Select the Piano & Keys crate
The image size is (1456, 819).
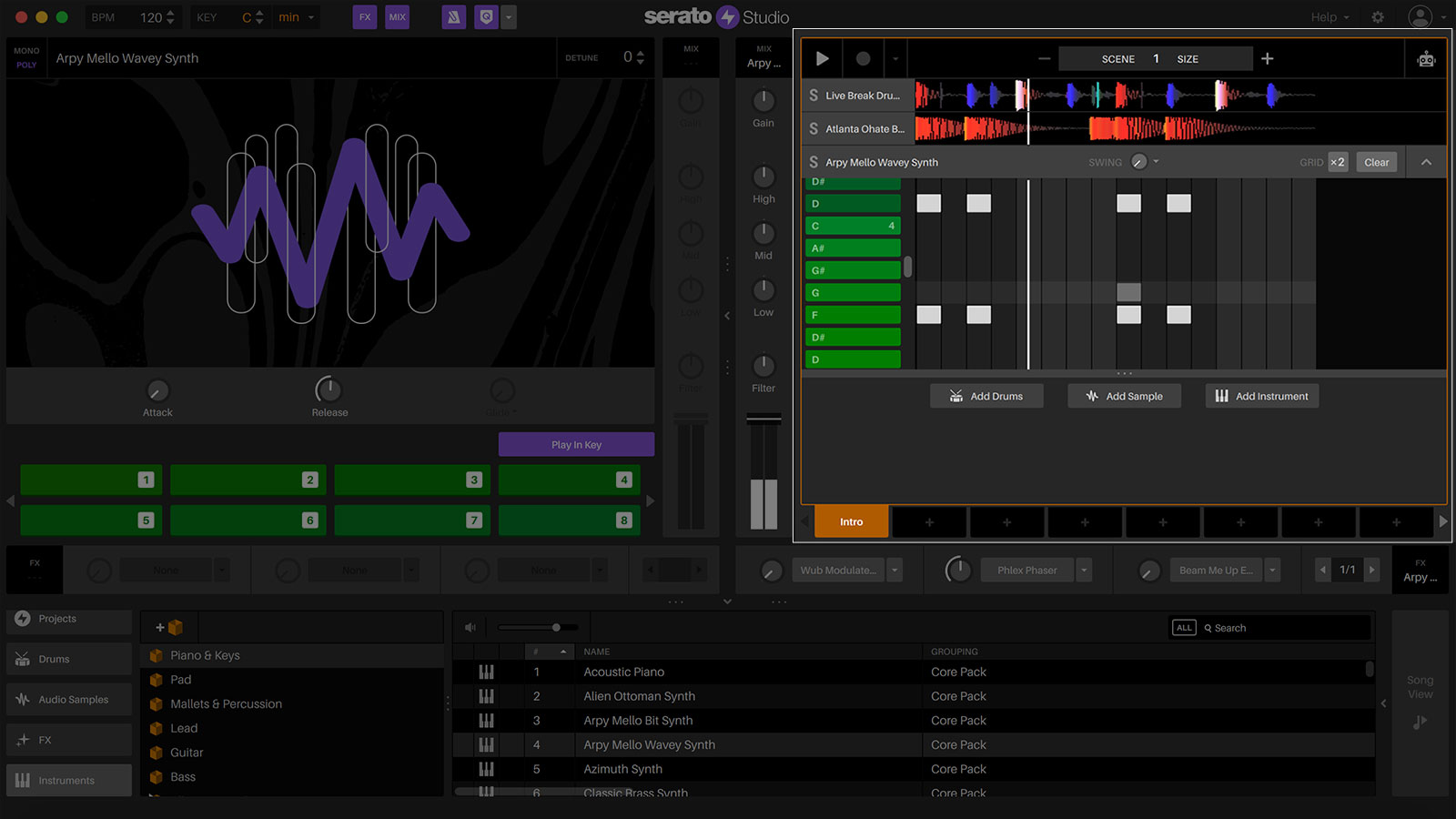point(291,655)
